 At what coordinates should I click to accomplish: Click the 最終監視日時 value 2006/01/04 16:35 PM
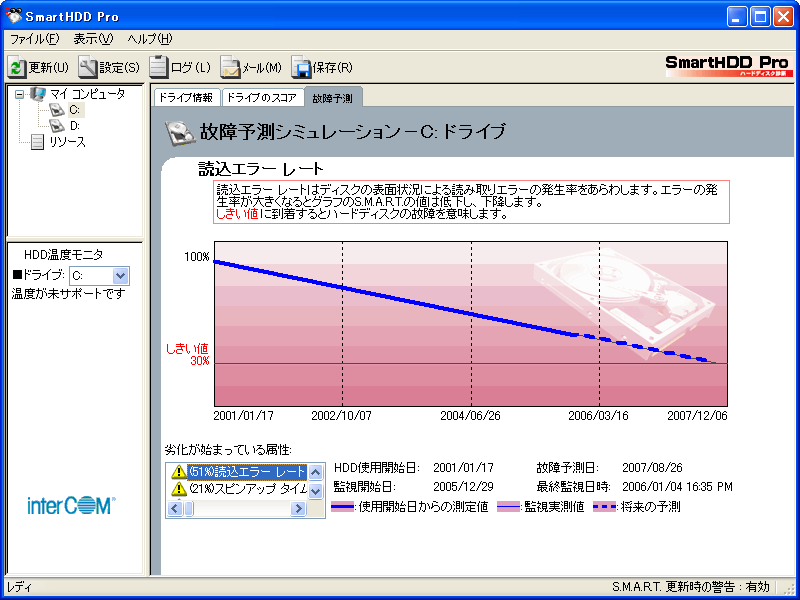click(678, 487)
